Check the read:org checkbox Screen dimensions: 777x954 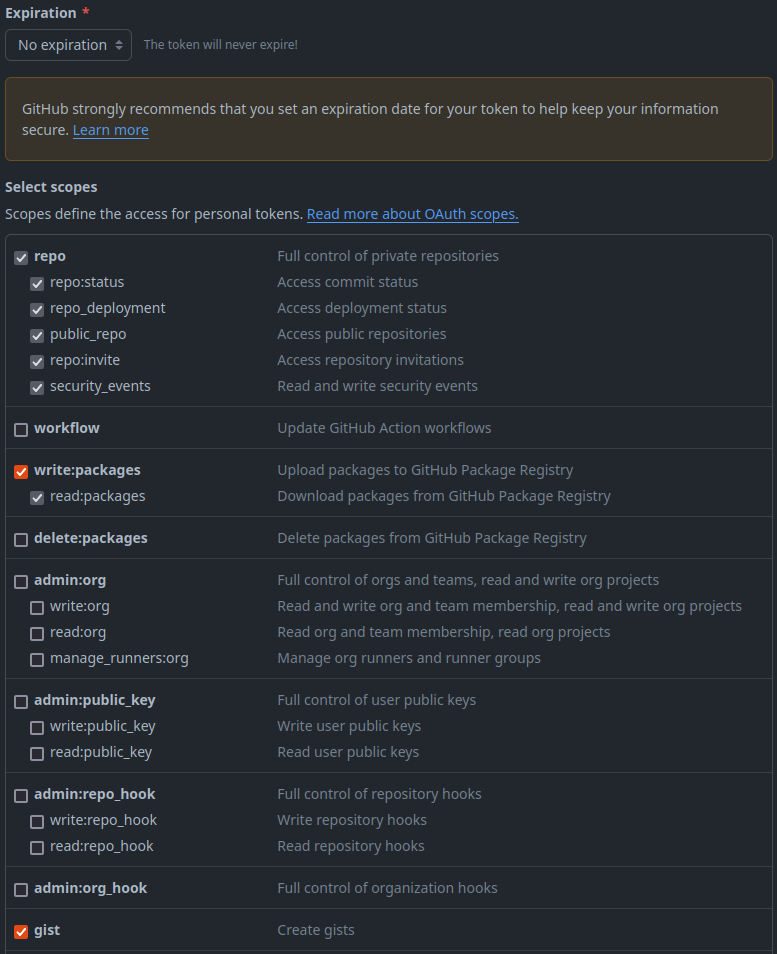click(37, 633)
